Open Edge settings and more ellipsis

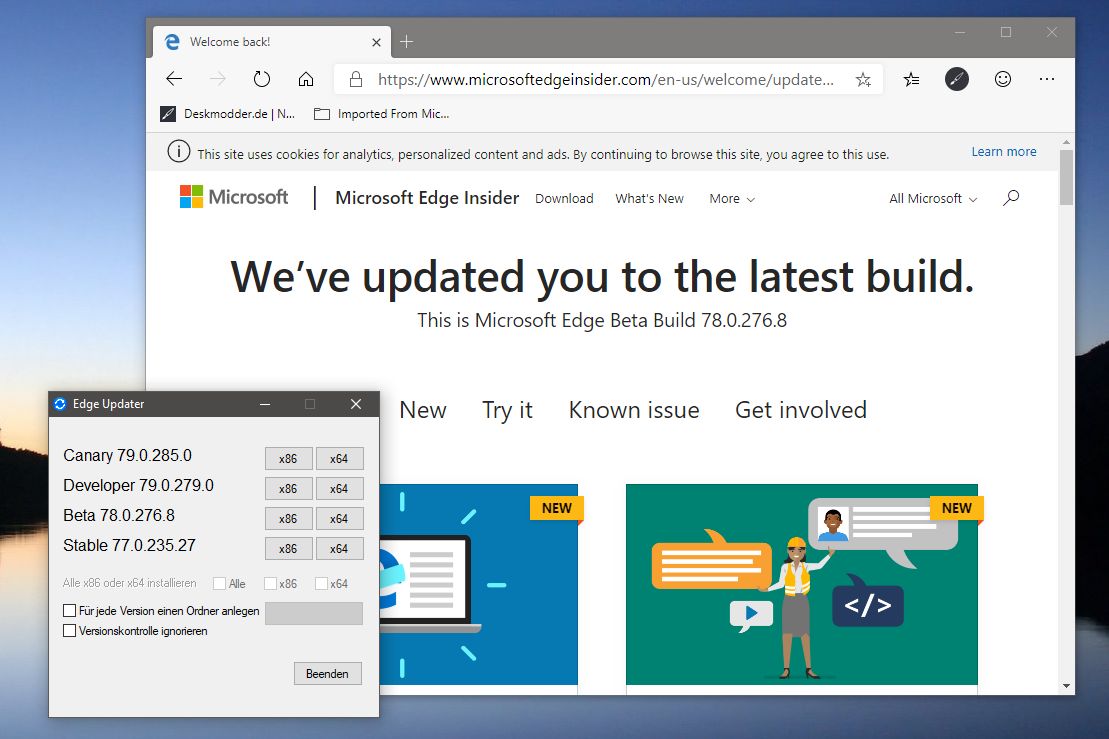(x=1047, y=79)
